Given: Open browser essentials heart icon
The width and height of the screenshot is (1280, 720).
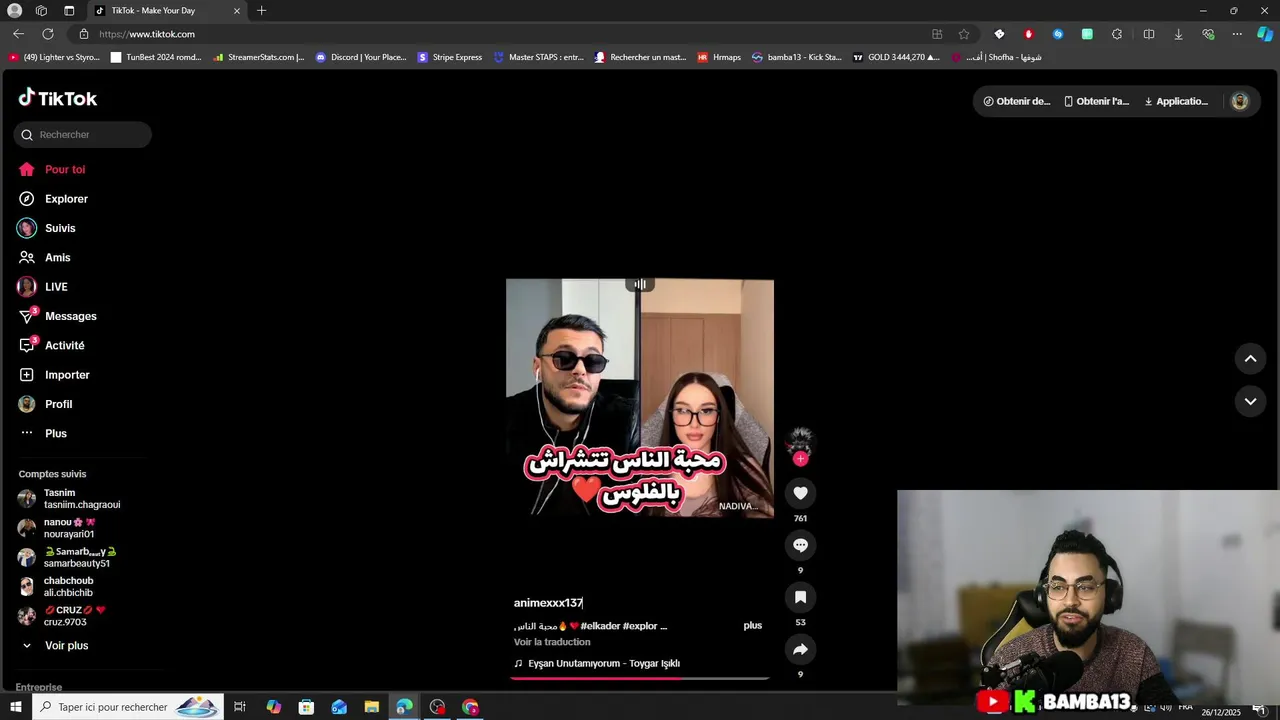Looking at the screenshot, I should click(x=1208, y=34).
